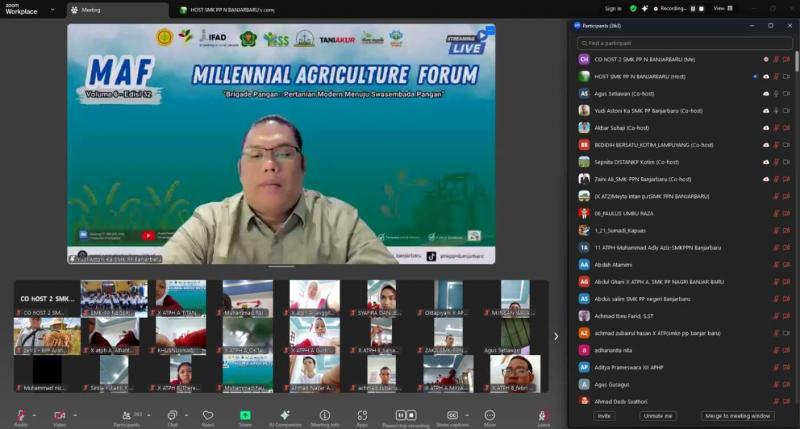Click the Invite button
800x429 pixels.
coord(604,416)
